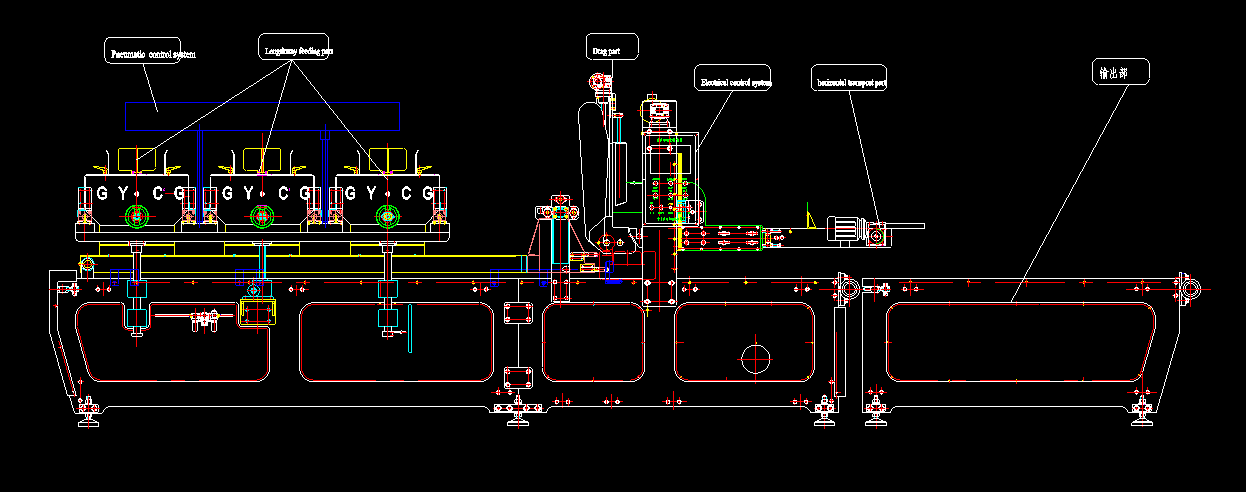Click the letter Y in the leftmost GY·CG unit

pos(120,192)
